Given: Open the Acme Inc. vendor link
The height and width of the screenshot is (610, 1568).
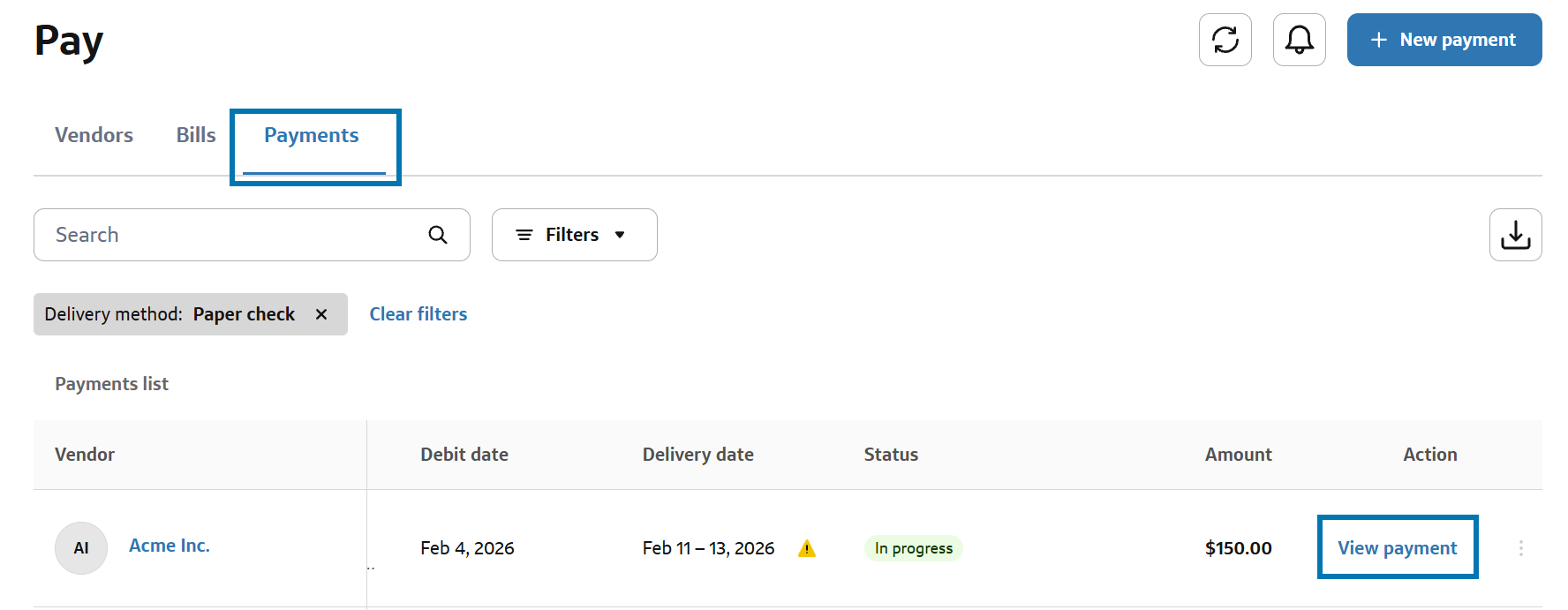Looking at the screenshot, I should pos(170,546).
